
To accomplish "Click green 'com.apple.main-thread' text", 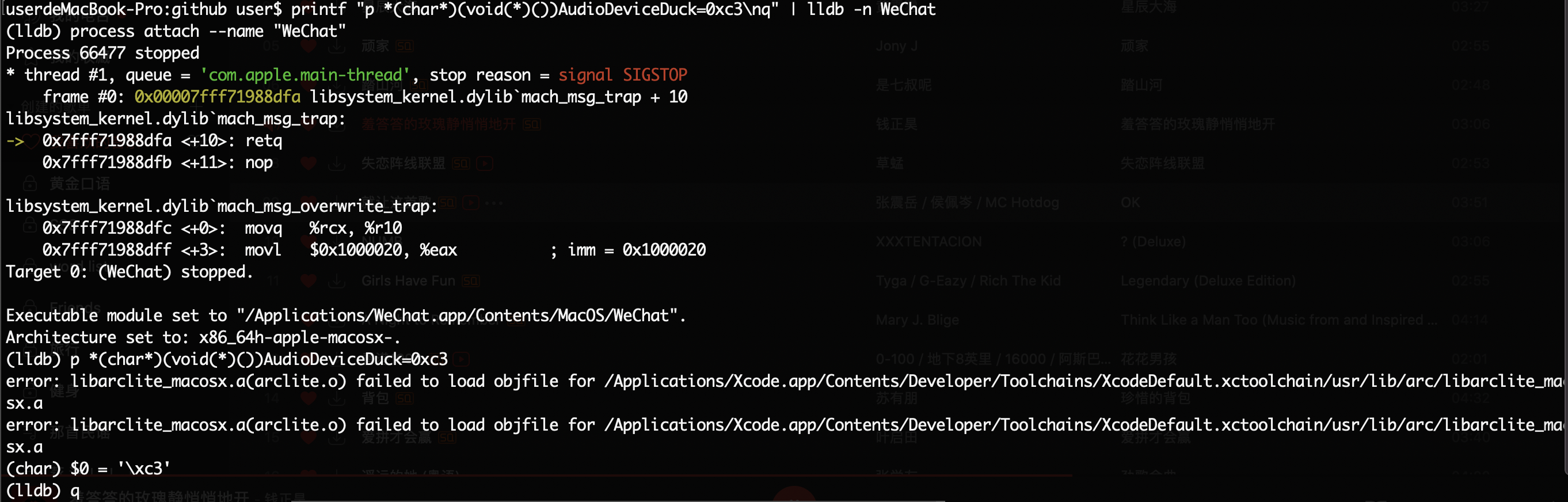I will 305,75.
